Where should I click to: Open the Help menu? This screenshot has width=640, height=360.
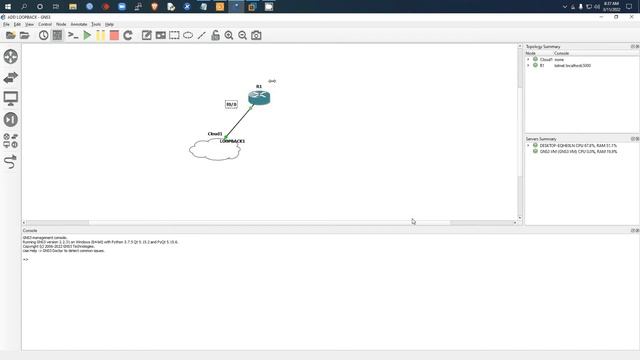coord(109,24)
